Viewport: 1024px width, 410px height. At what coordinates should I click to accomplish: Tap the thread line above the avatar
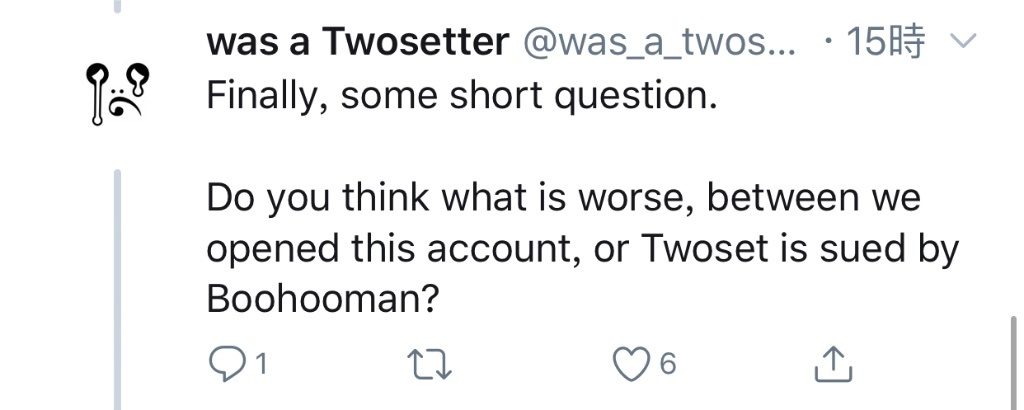pyautogui.click(x=118, y=7)
